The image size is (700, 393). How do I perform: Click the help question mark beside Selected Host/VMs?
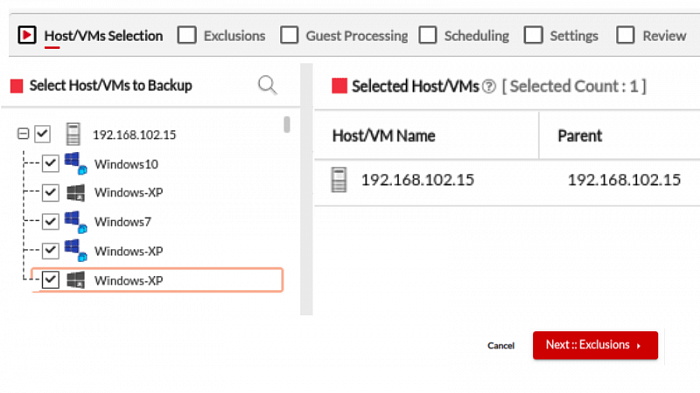point(489,86)
